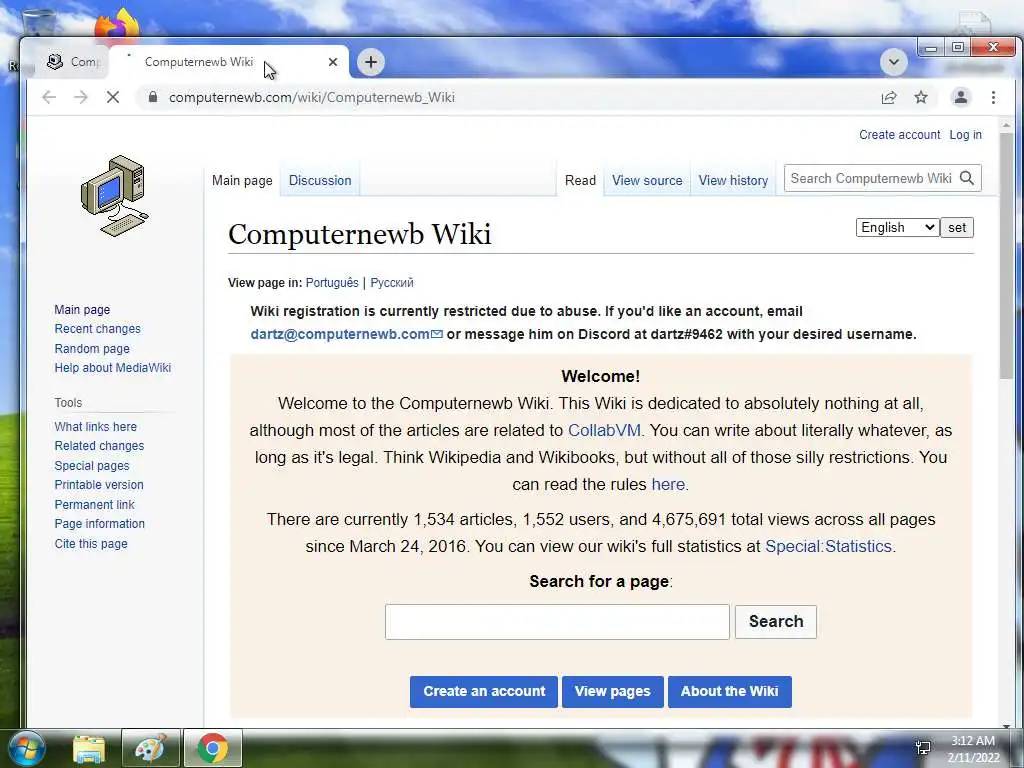The image size is (1024, 768).
Task: Click the page vertical scrollbar thumb
Action: point(1006,255)
